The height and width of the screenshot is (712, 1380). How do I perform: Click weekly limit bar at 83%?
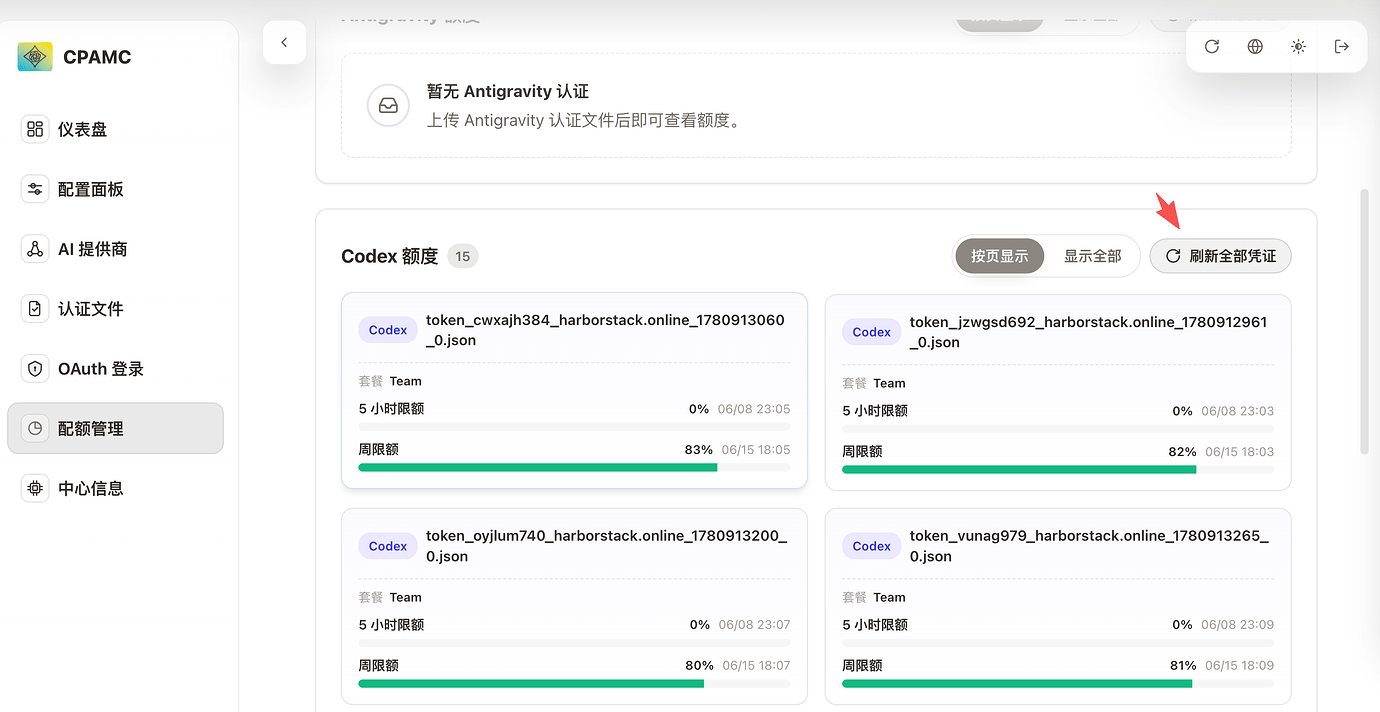click(x=574, y=467)
